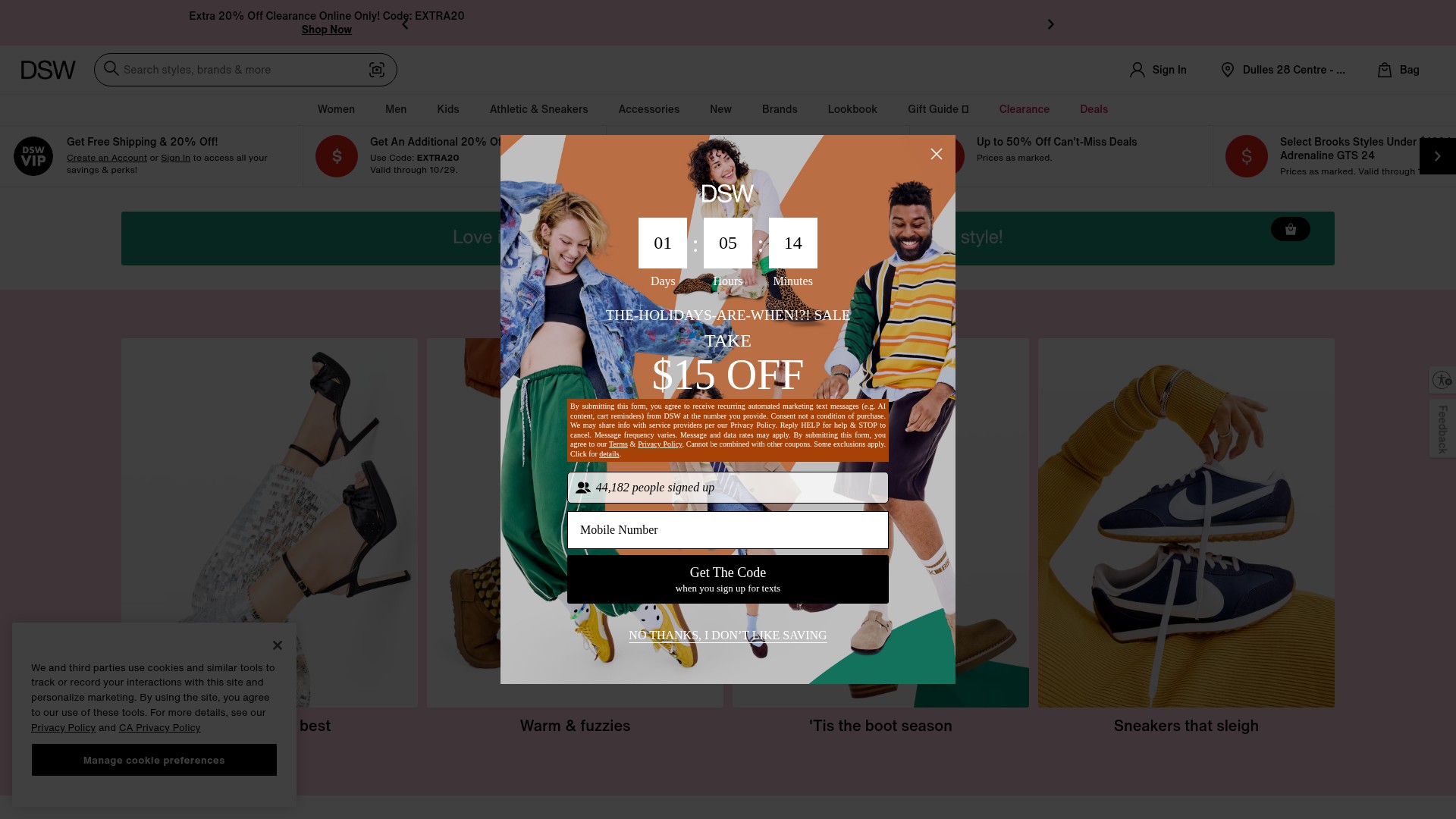Go to next promo banner message
1456x819 pixels.
click(x=1050, y=24)
